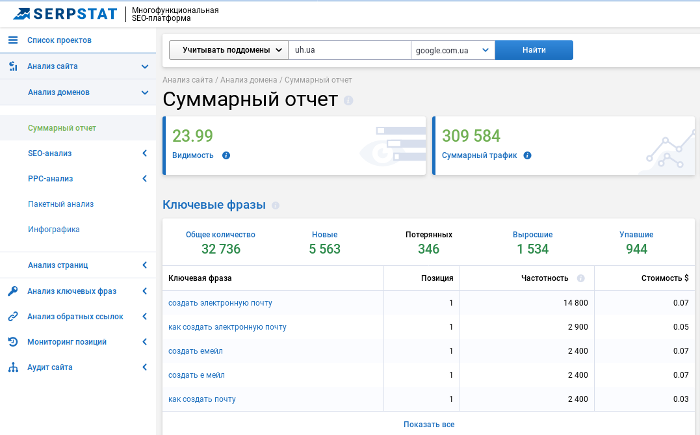Open keyword создать е мейл
The height and width of the screenshot is (435, 700).
[x=196, y=375]
